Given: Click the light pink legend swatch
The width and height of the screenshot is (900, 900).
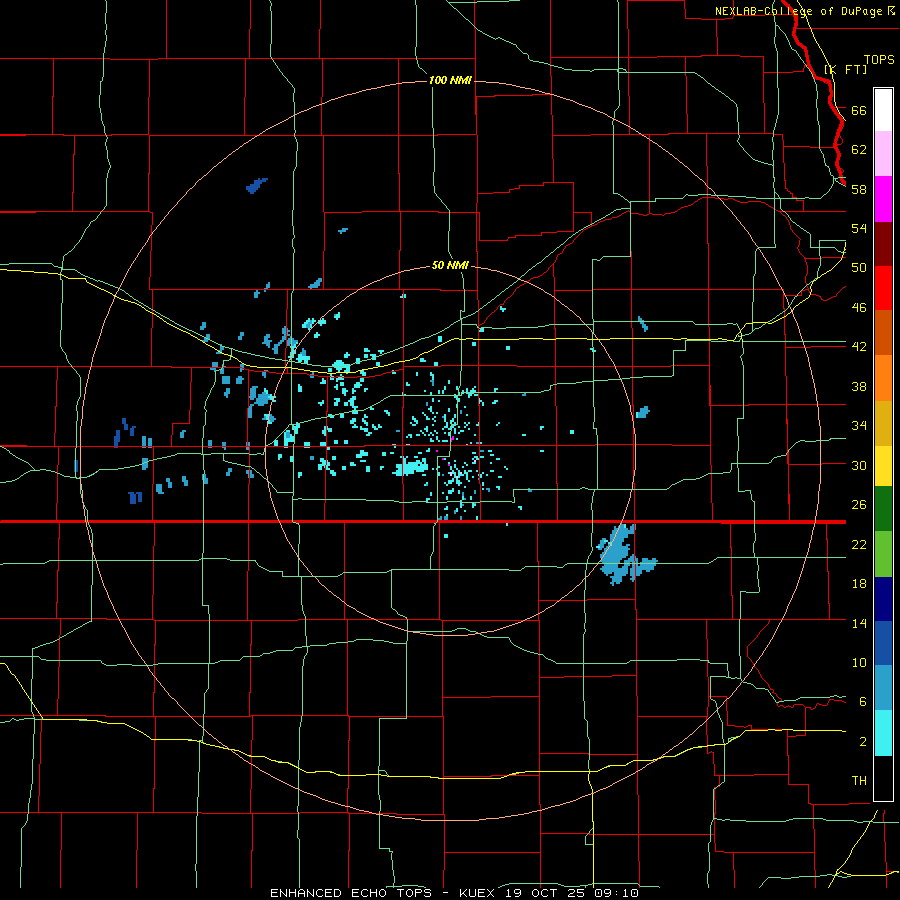Looking at the screenshot, I should pyautogui.click(x=883, y=154).
